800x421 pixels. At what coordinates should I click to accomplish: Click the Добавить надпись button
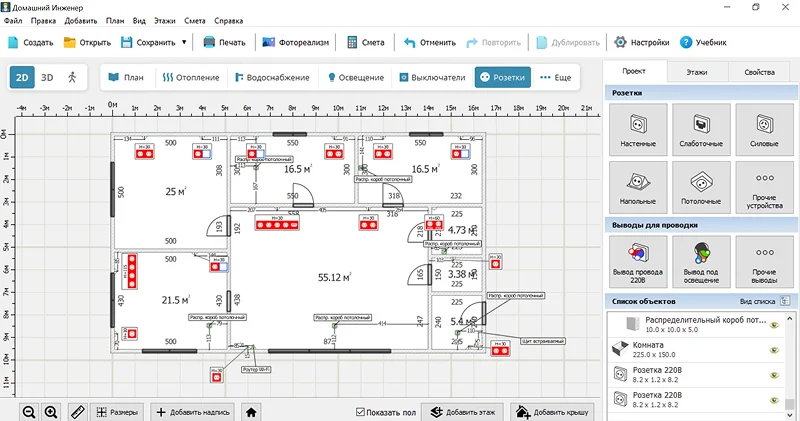pos(194,411)
